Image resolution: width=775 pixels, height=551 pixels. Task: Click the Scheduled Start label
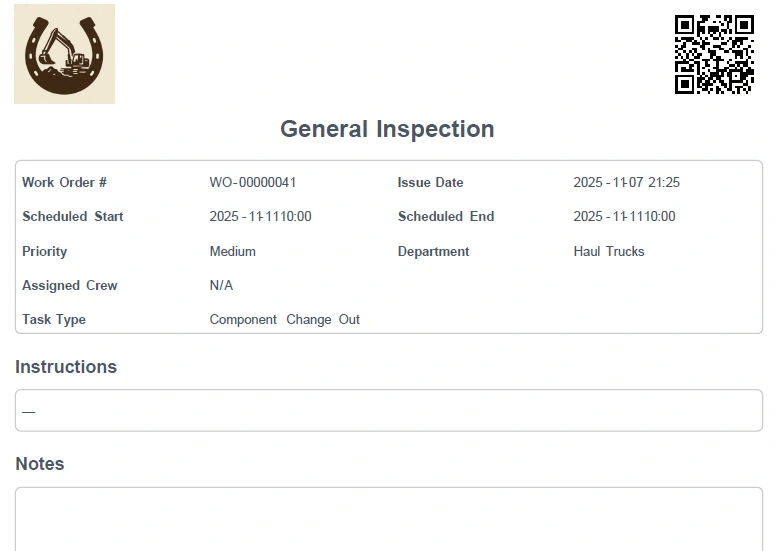point(73,216)
